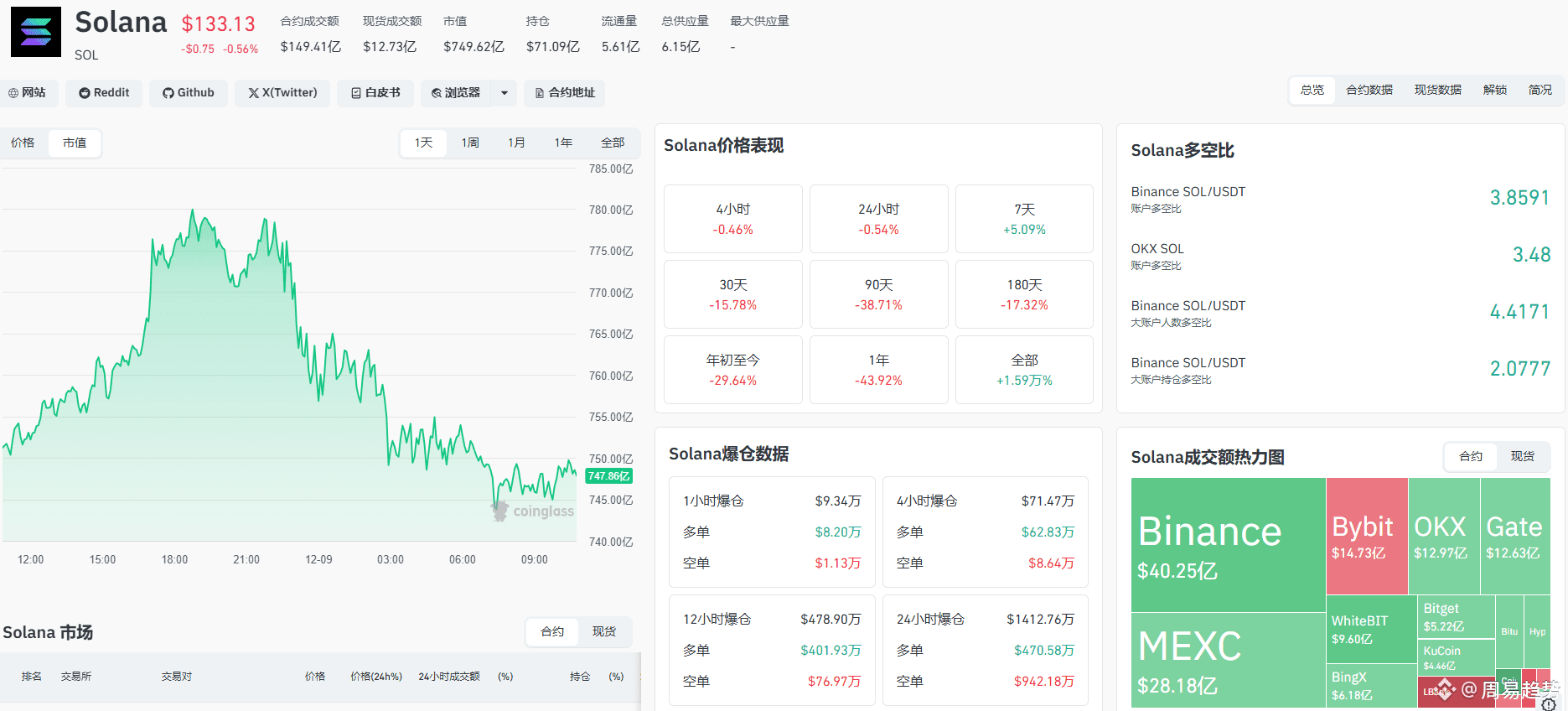The width and height of the screenshot is (1568, 711).
Task: Click the 3.8591 long-short ratio value
Action: pos(1519,198)
